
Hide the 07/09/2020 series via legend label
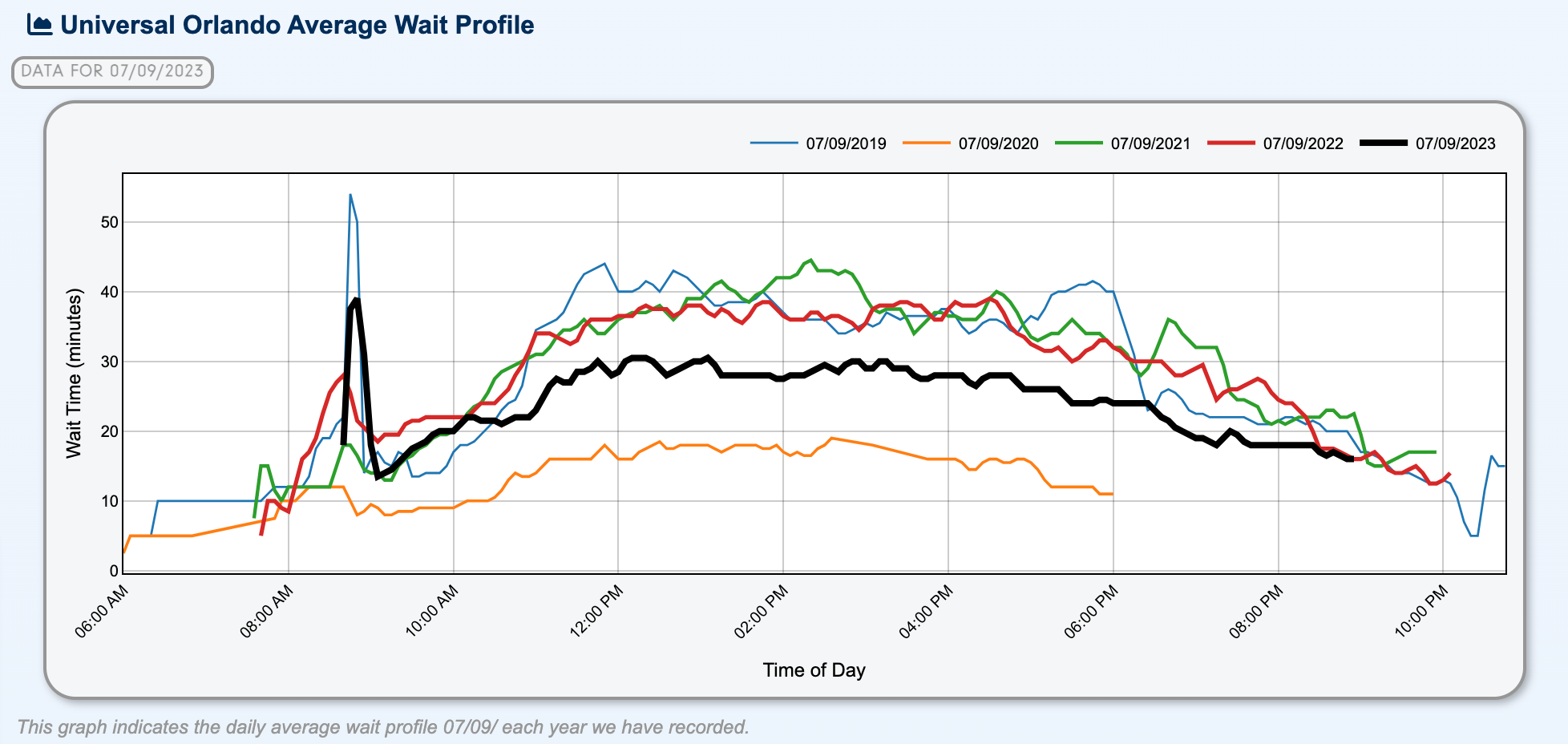[998, 144]
